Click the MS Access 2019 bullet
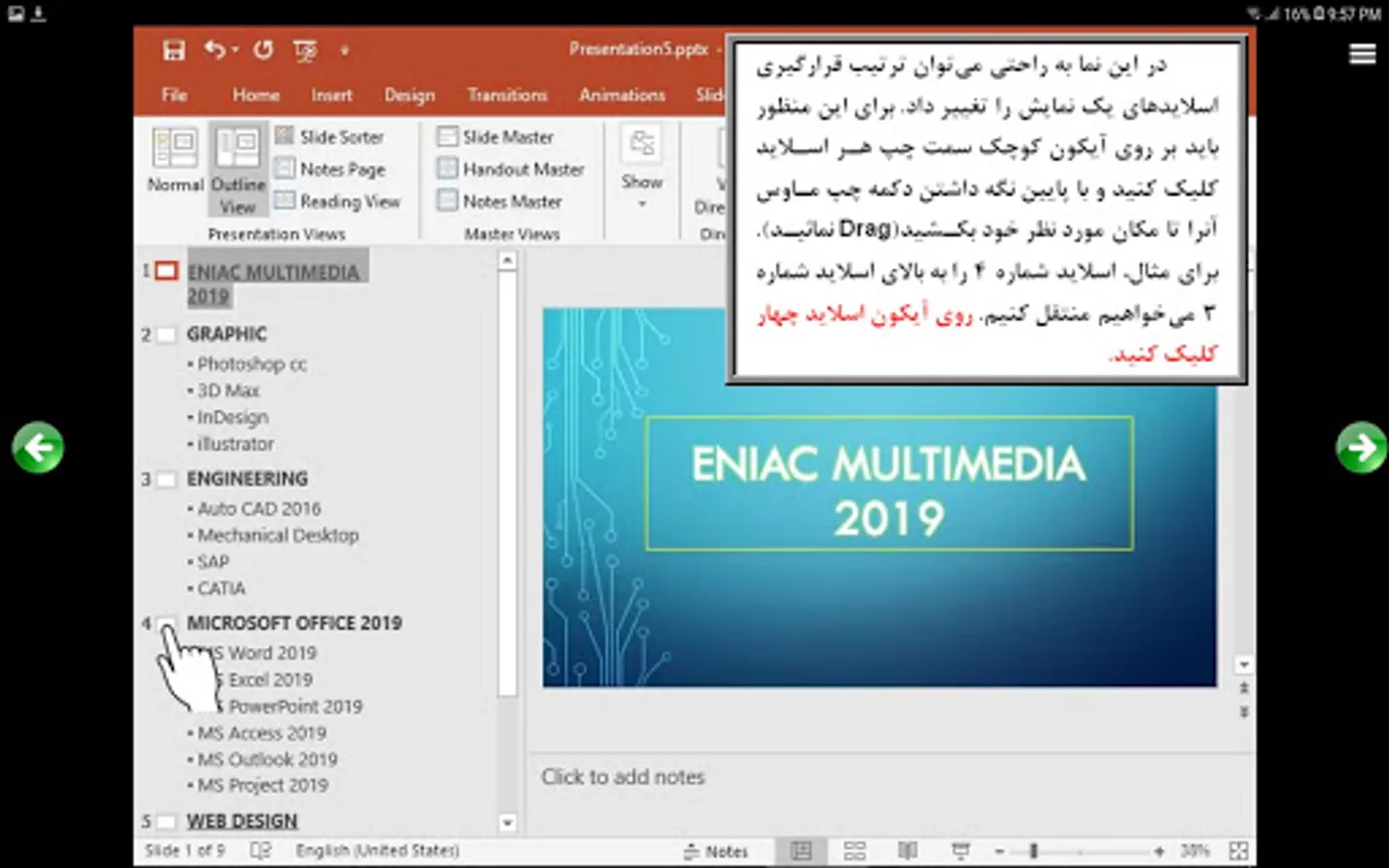 click(x=261, y=733)
